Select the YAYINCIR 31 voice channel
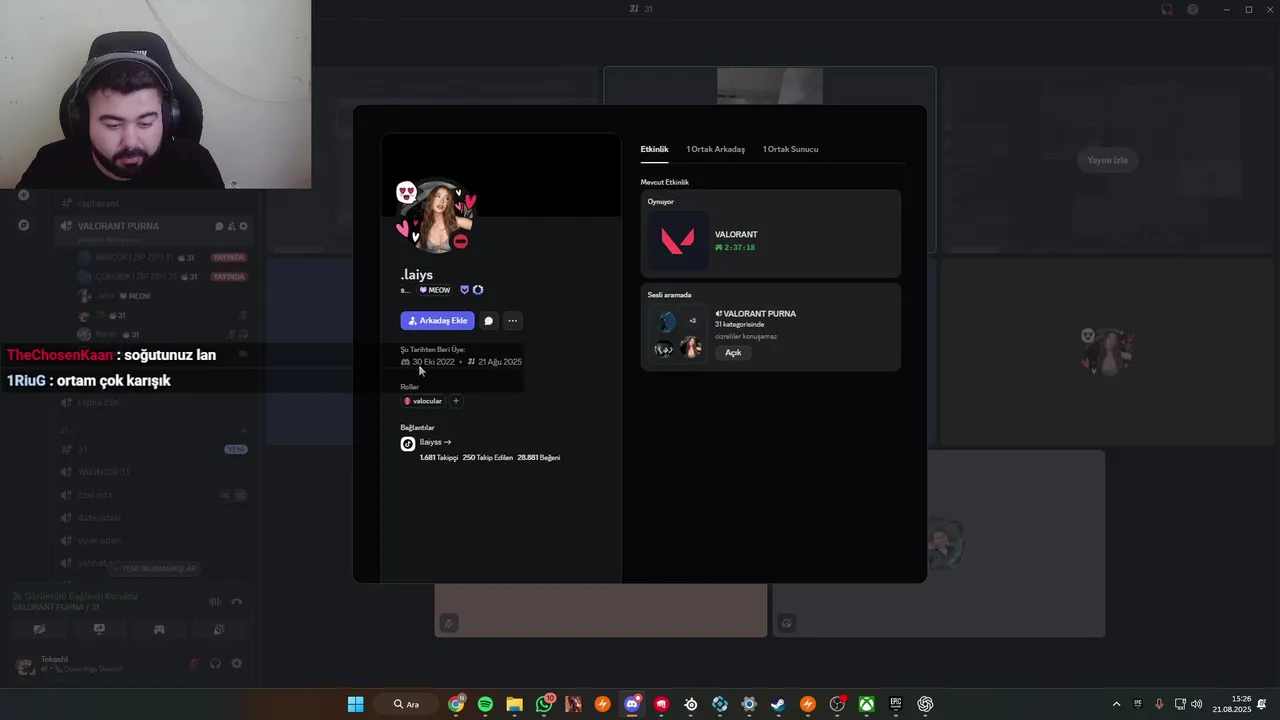The image size is (1280, 720). 152,472
